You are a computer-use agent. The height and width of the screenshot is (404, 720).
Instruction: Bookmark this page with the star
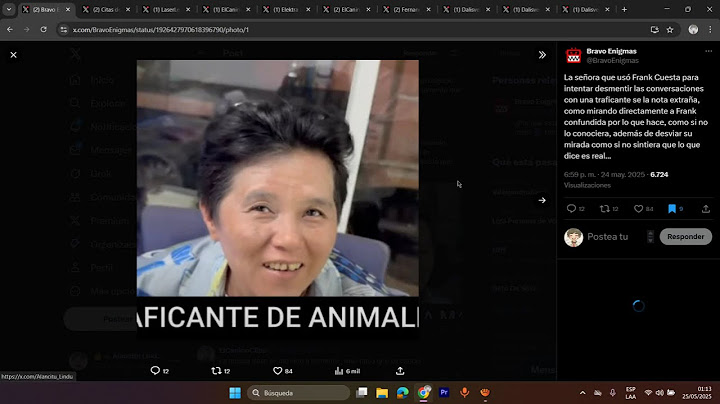[670, 29]
